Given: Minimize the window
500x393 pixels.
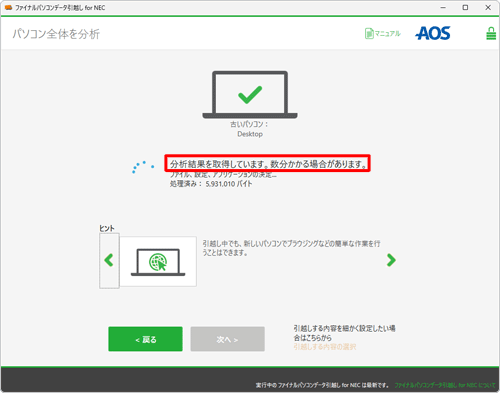Looking at the screenshot, I should tap(443, 7).
